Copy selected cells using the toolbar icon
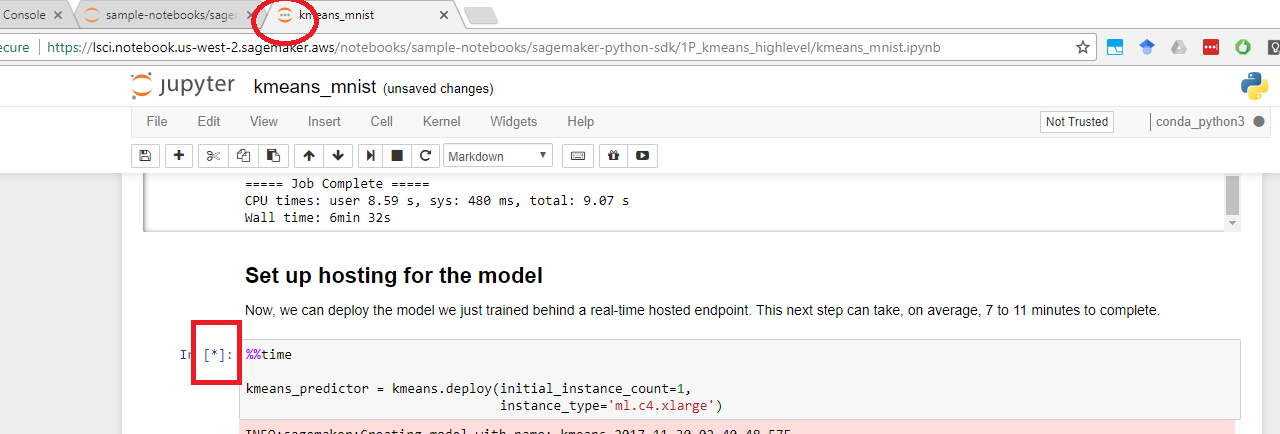This screenshot has height=434, width=1280. pos(242,156)
